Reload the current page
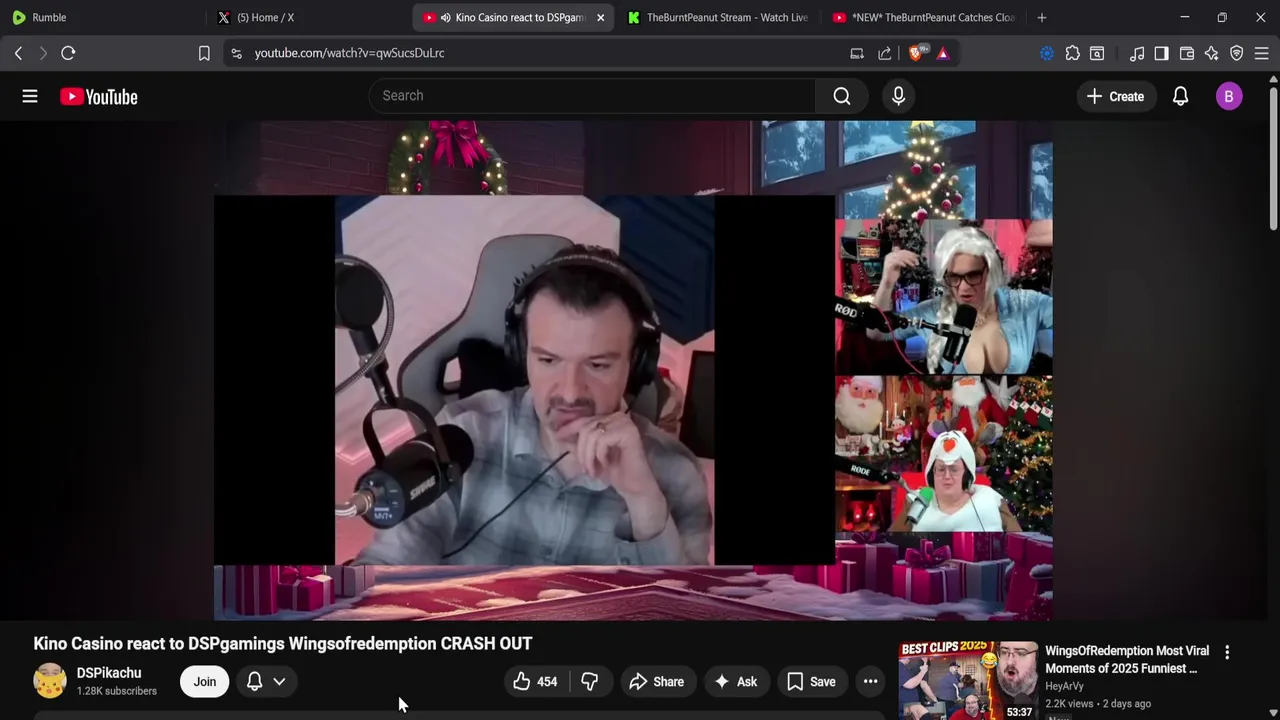This screenshot has height=720, width=1280. 68,53
